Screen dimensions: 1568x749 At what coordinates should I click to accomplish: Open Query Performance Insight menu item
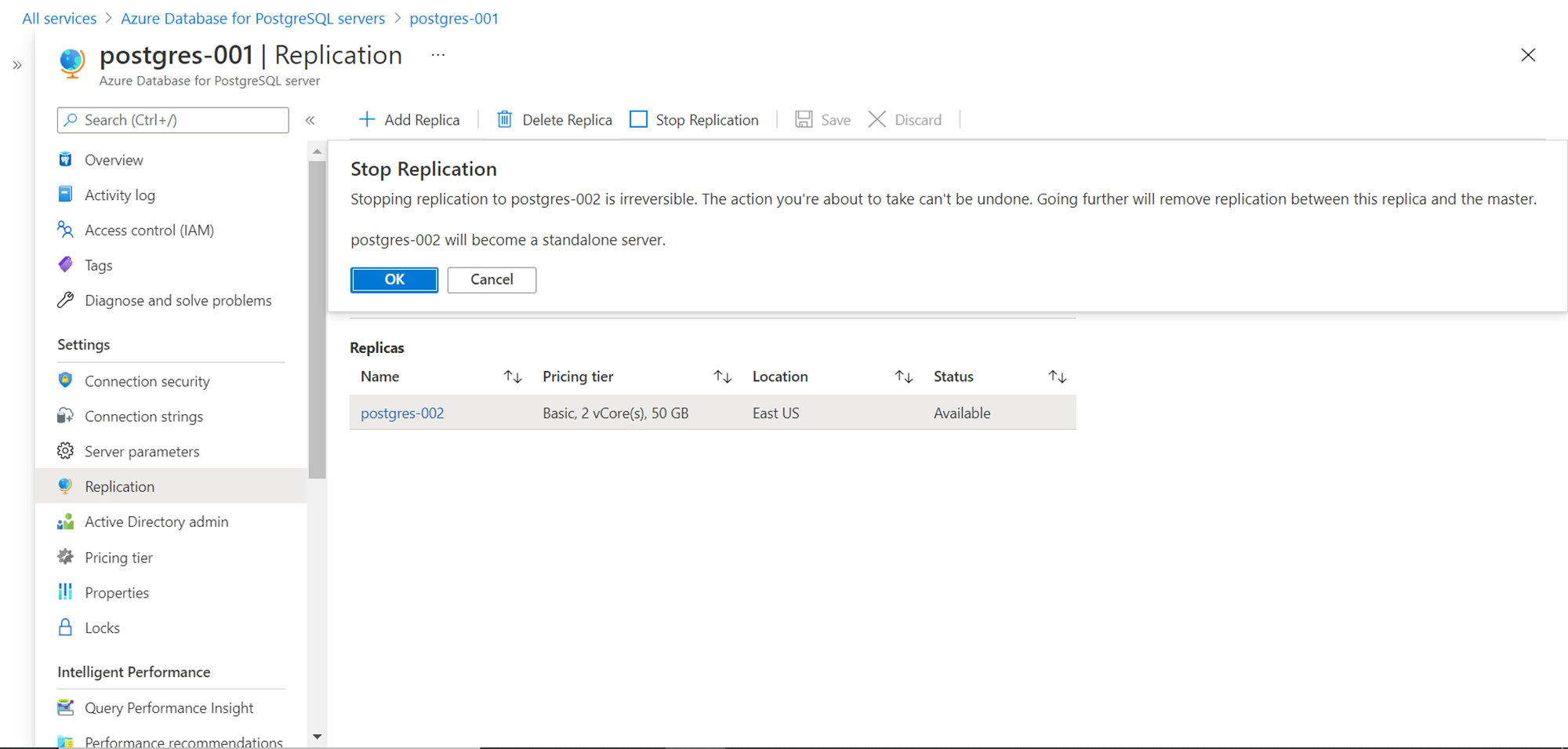coord(171,708)
